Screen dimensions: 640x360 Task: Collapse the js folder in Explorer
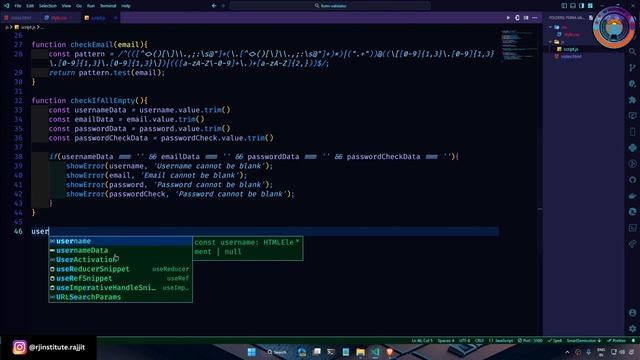[x=551, y=42]
